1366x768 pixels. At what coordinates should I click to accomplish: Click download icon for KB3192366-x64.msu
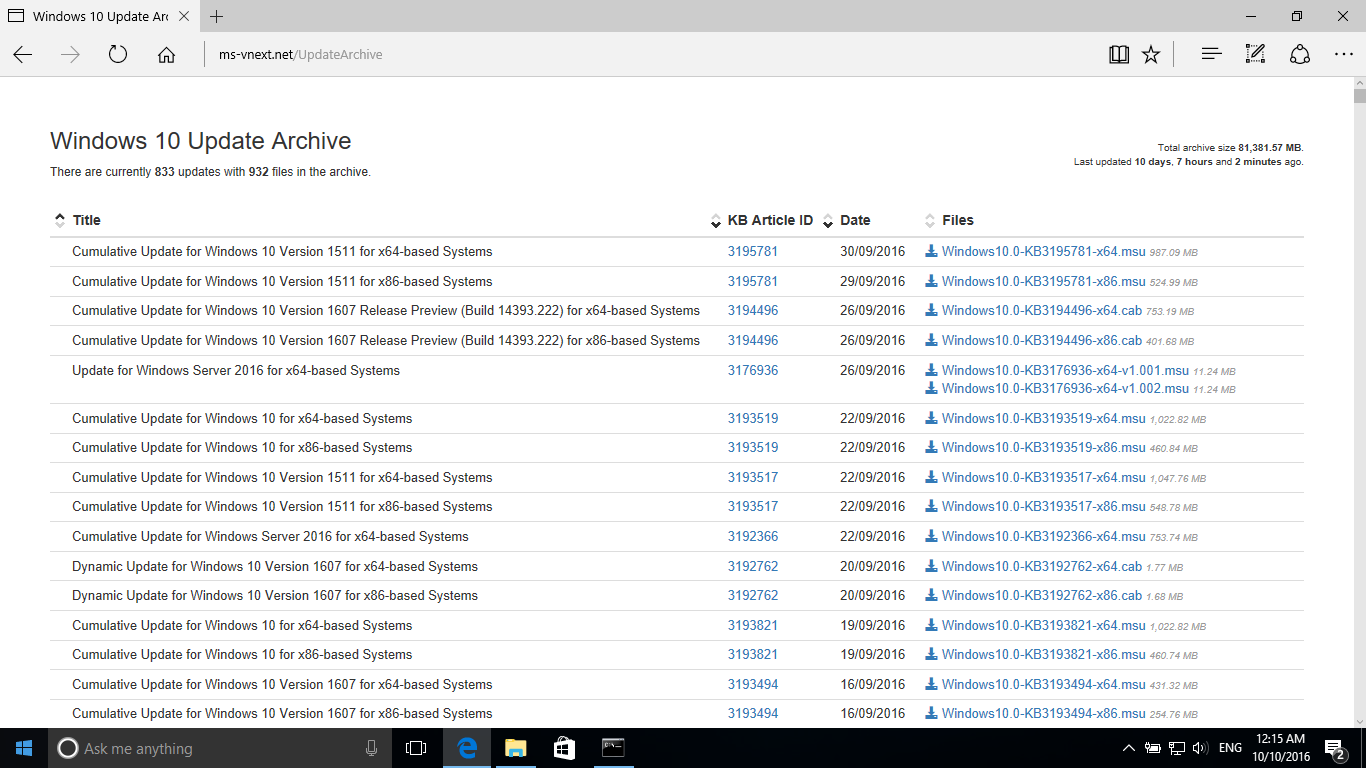931,537
